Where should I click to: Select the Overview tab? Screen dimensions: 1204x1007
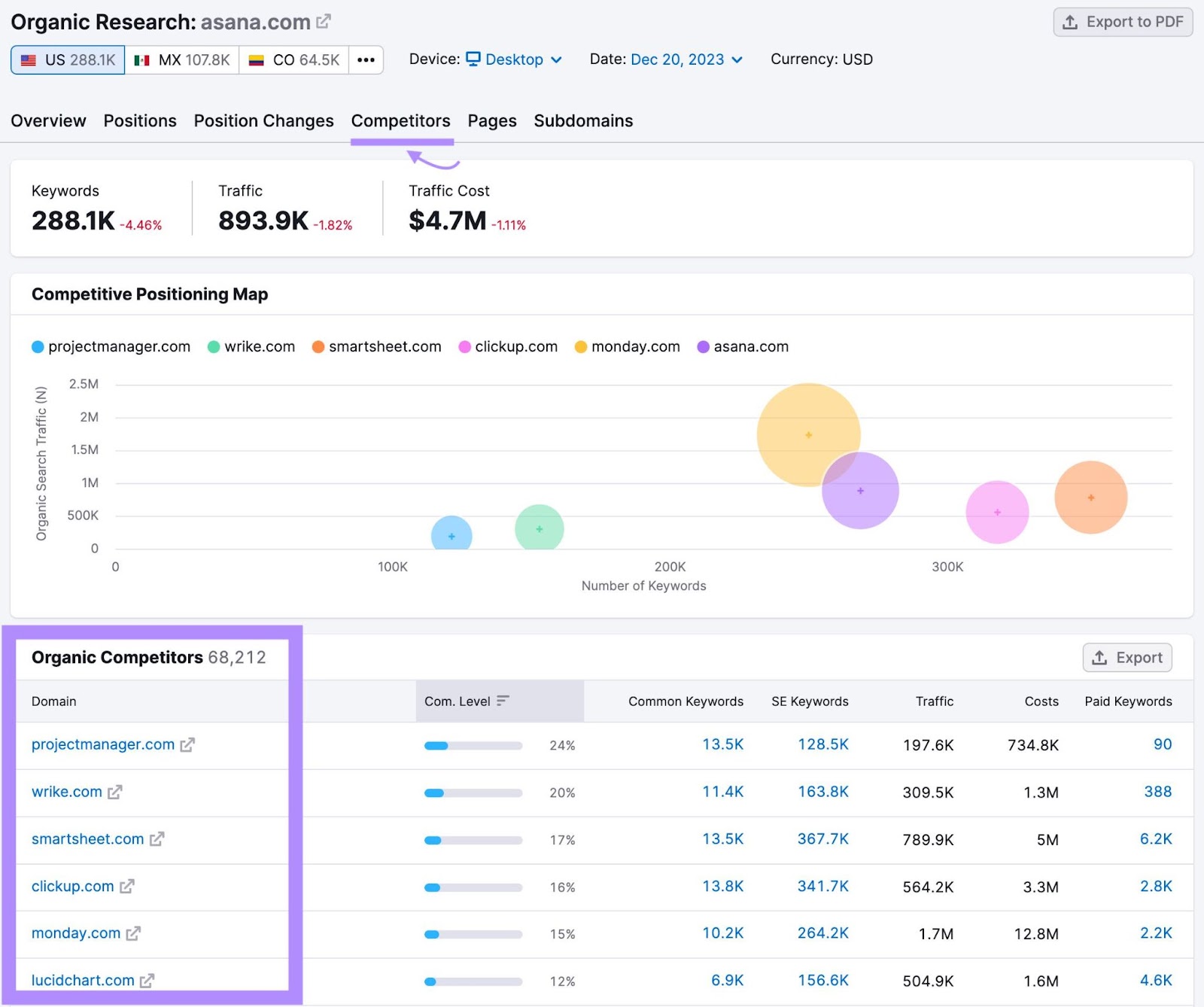(x=48, y=120)
